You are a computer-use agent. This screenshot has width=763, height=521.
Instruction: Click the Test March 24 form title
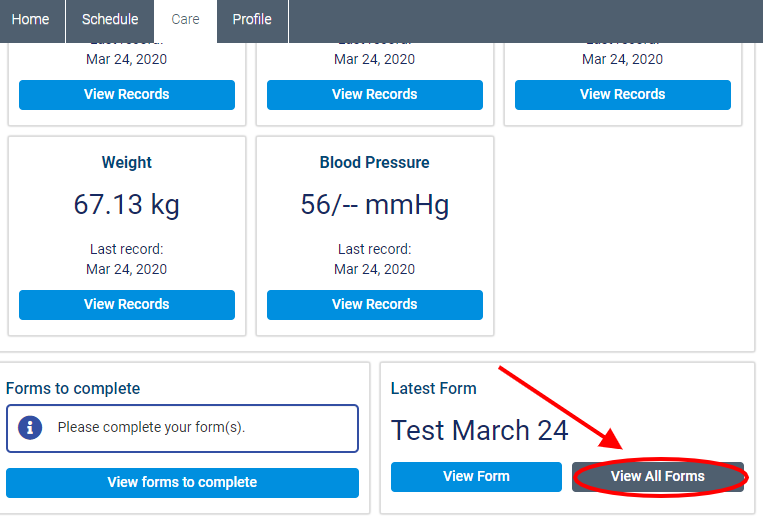click(x=479, y=430)
